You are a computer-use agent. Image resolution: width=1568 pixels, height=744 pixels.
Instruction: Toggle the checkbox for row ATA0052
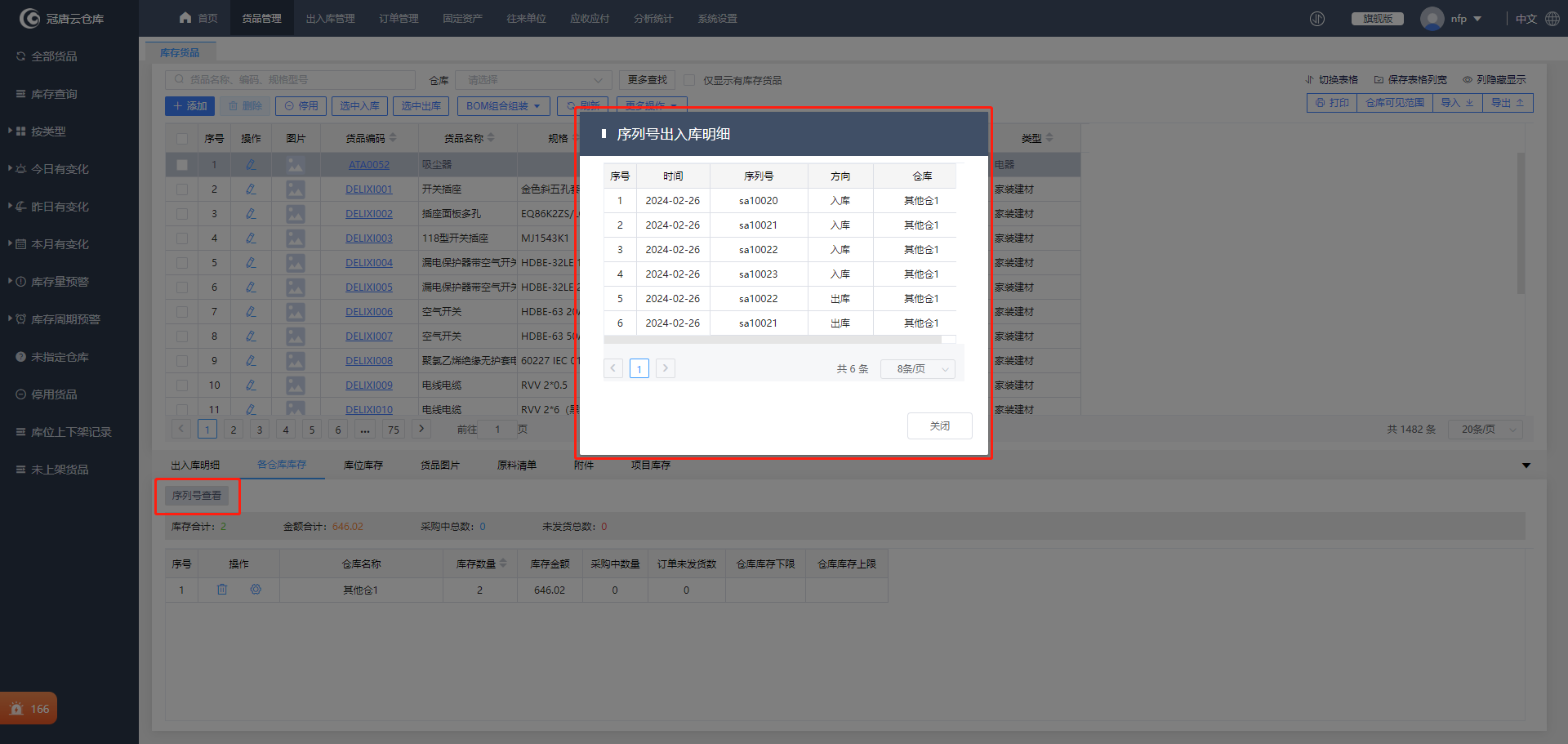[182, 164]
